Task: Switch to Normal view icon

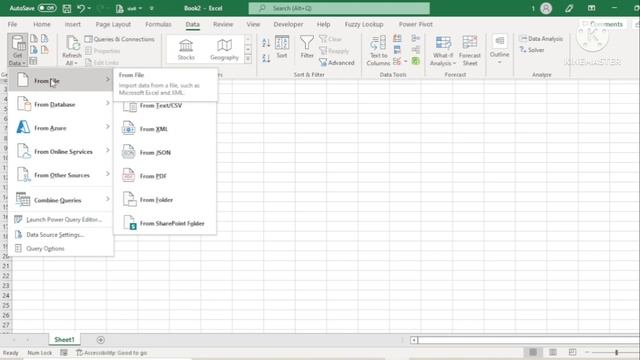Action: click(533, 352)
